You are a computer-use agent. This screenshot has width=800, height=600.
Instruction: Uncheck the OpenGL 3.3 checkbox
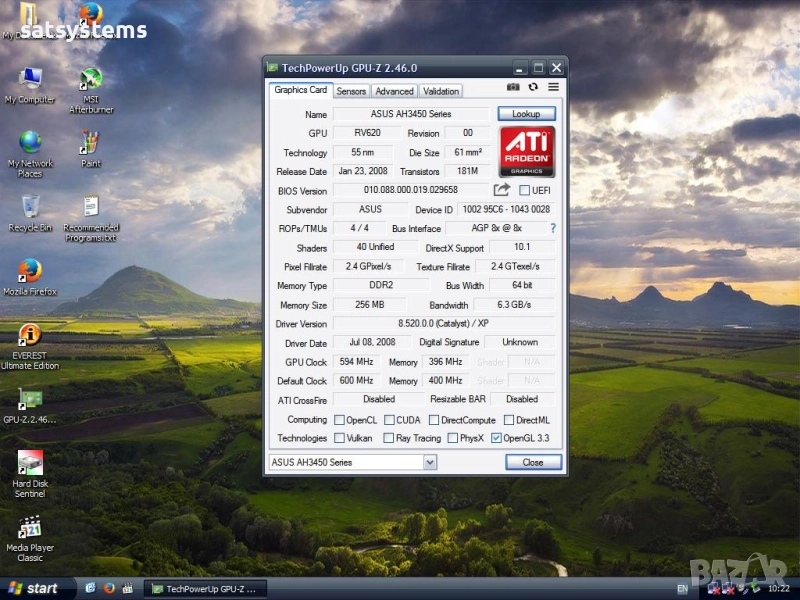497,438
